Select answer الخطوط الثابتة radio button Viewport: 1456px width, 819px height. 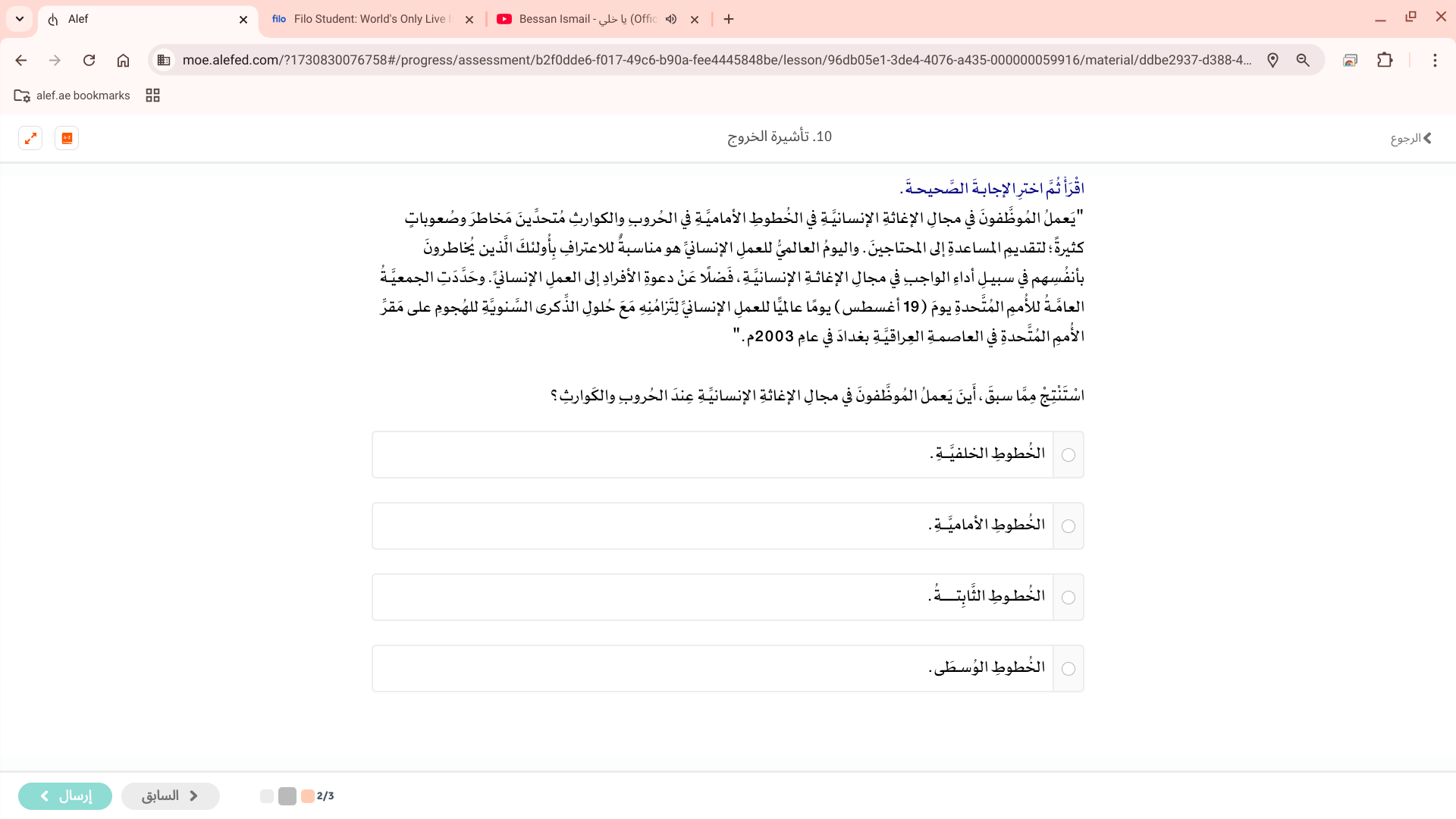(x=1068, y=598)
